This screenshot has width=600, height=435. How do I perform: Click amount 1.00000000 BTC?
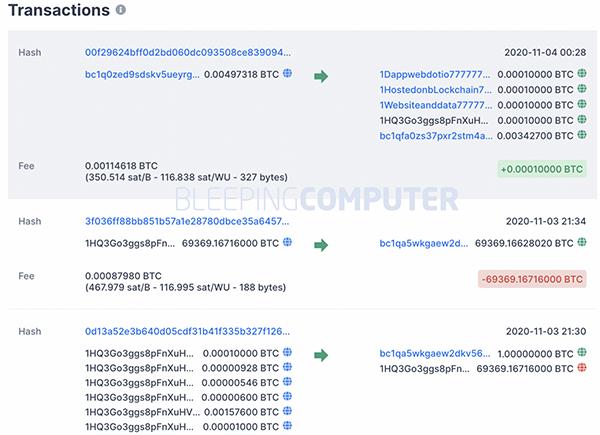tap(535, 354)
